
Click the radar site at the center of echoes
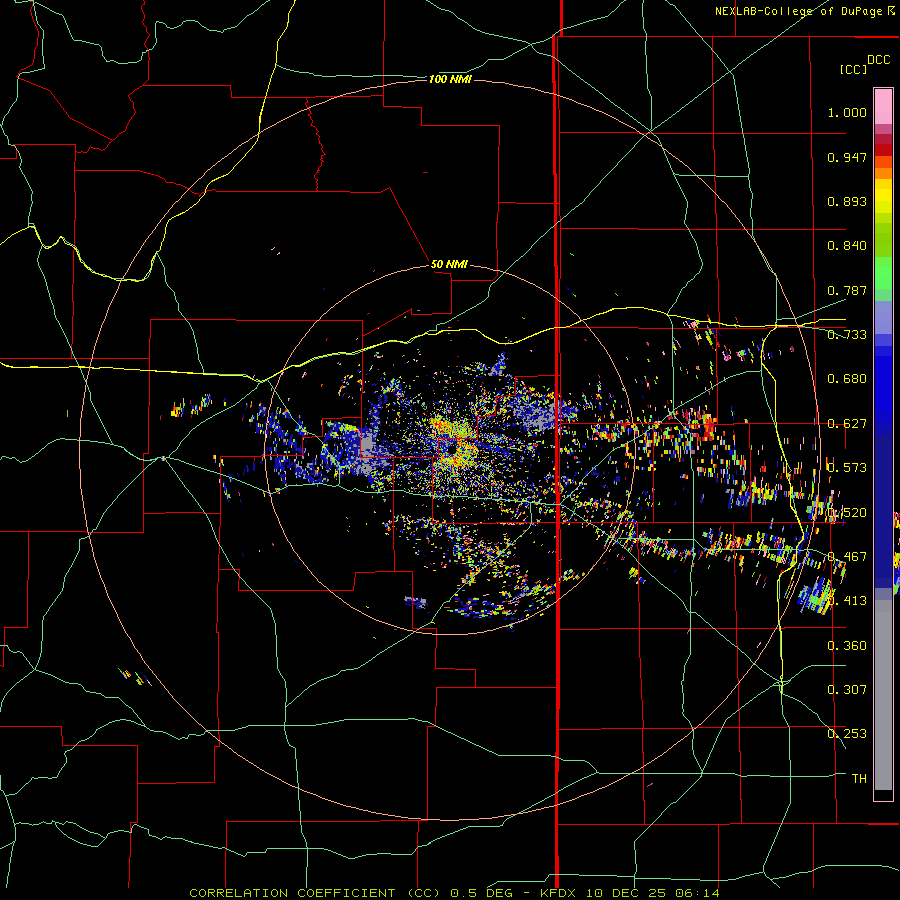451,450
